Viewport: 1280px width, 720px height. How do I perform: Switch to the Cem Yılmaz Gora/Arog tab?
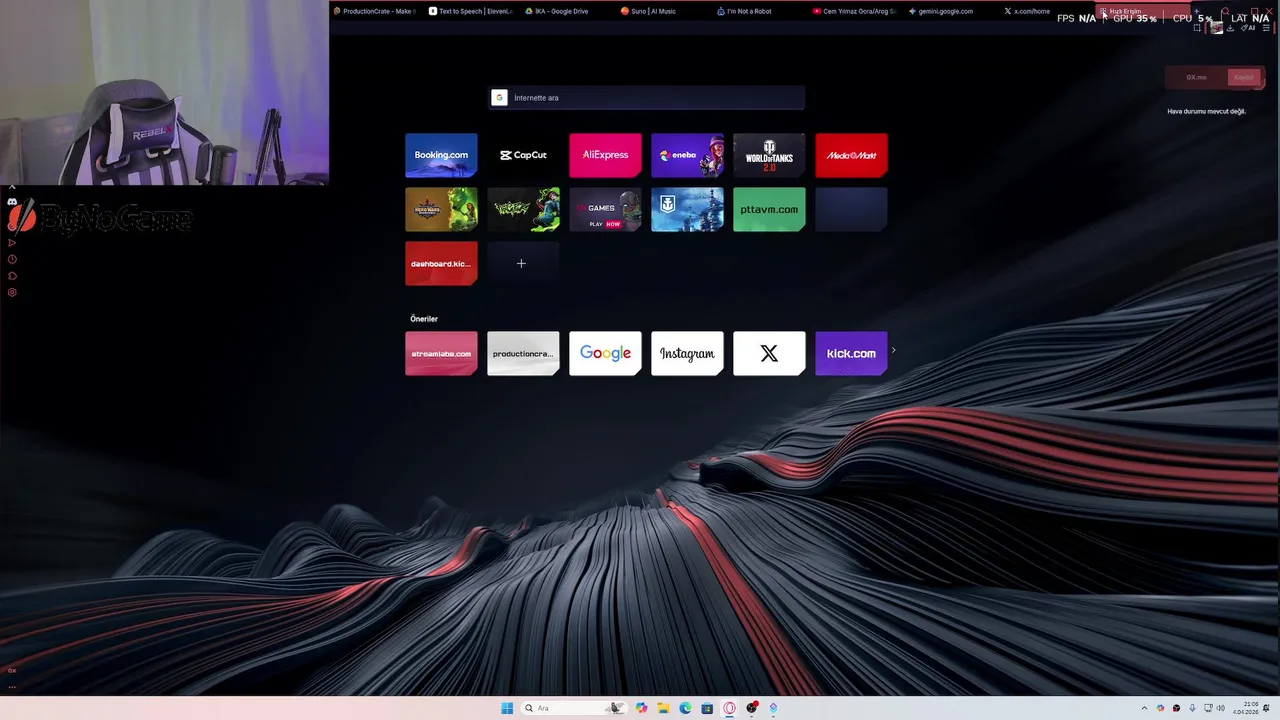tap(854, 11)
